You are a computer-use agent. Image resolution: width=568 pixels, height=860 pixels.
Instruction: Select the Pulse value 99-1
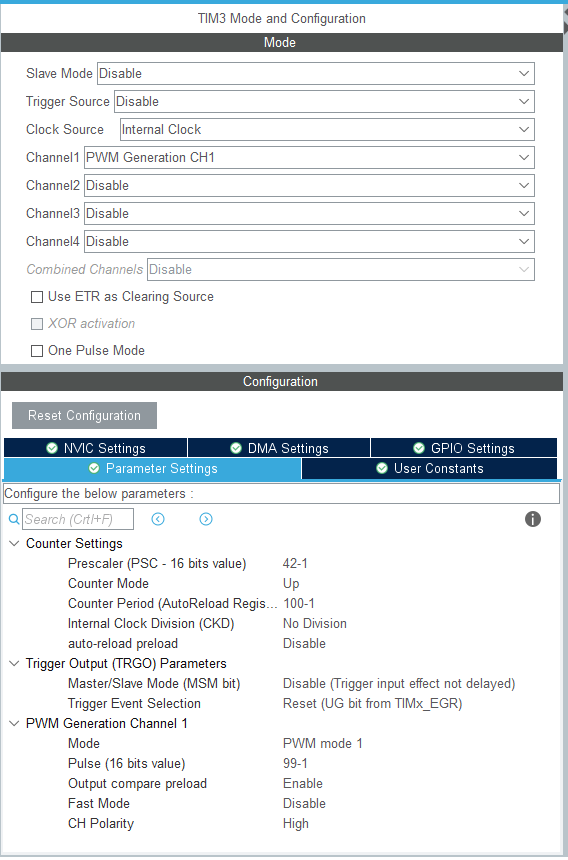coord(295,763)
